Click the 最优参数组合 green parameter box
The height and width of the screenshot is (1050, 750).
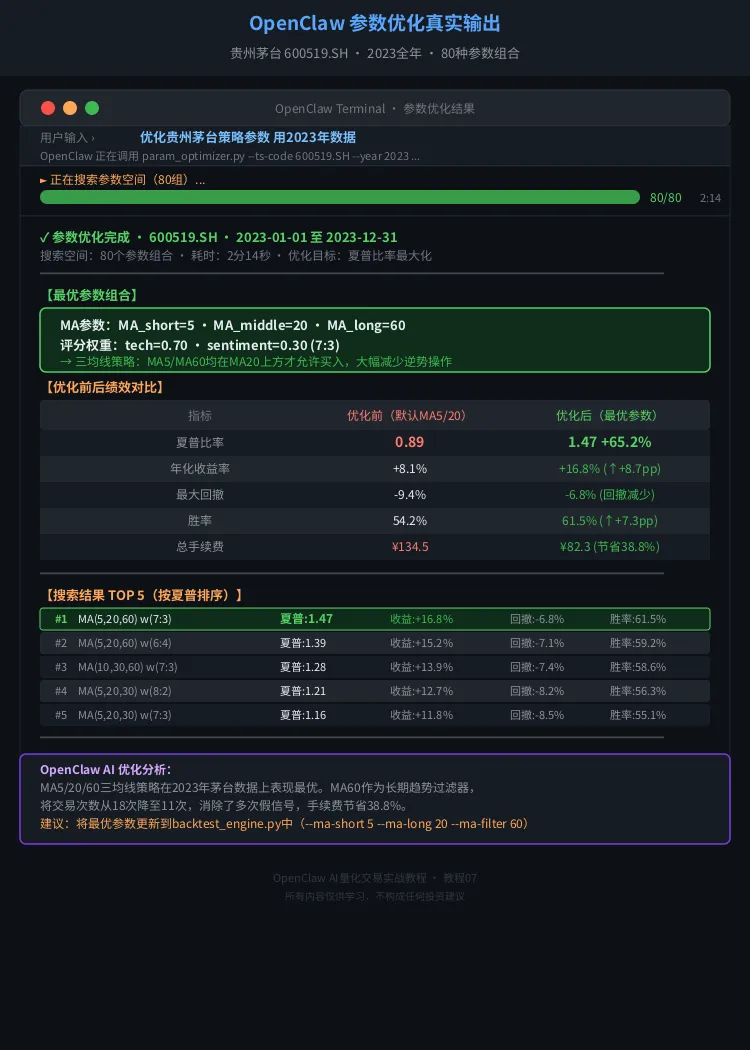[x=375, y=340]
